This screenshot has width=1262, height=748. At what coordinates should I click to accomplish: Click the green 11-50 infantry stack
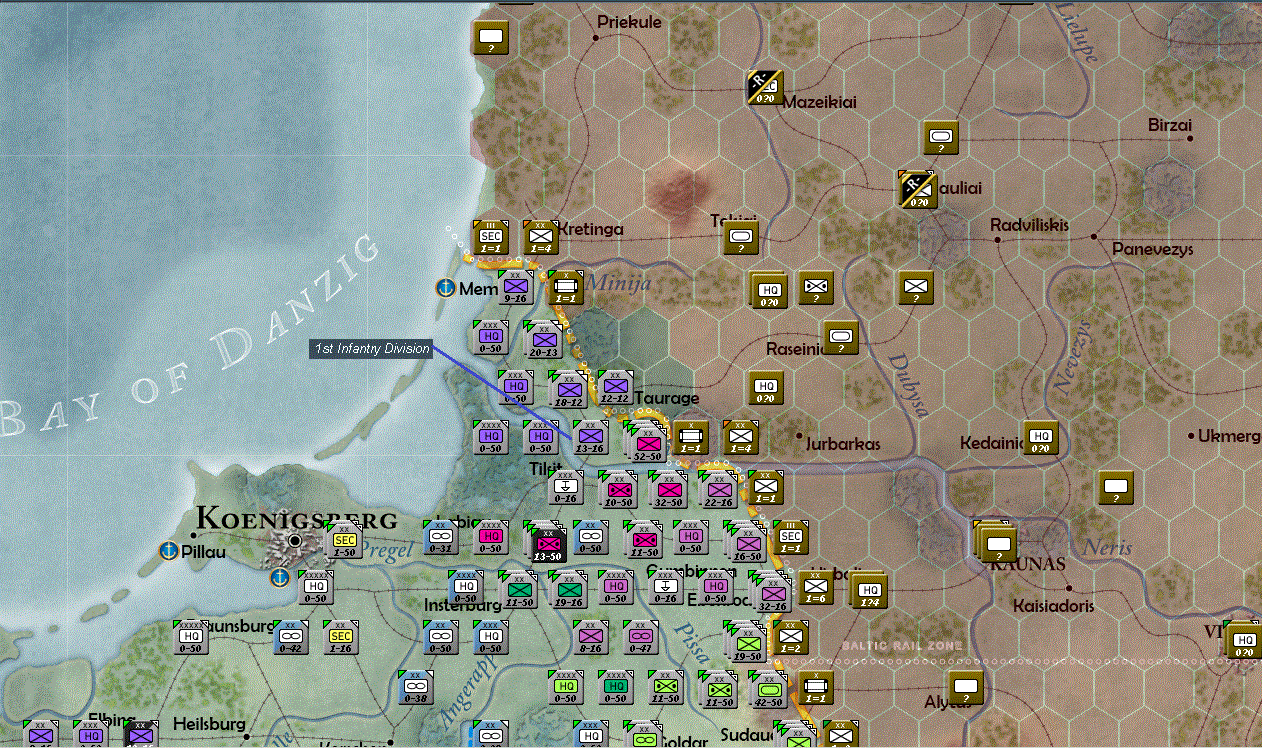click(x=518, y=590)
